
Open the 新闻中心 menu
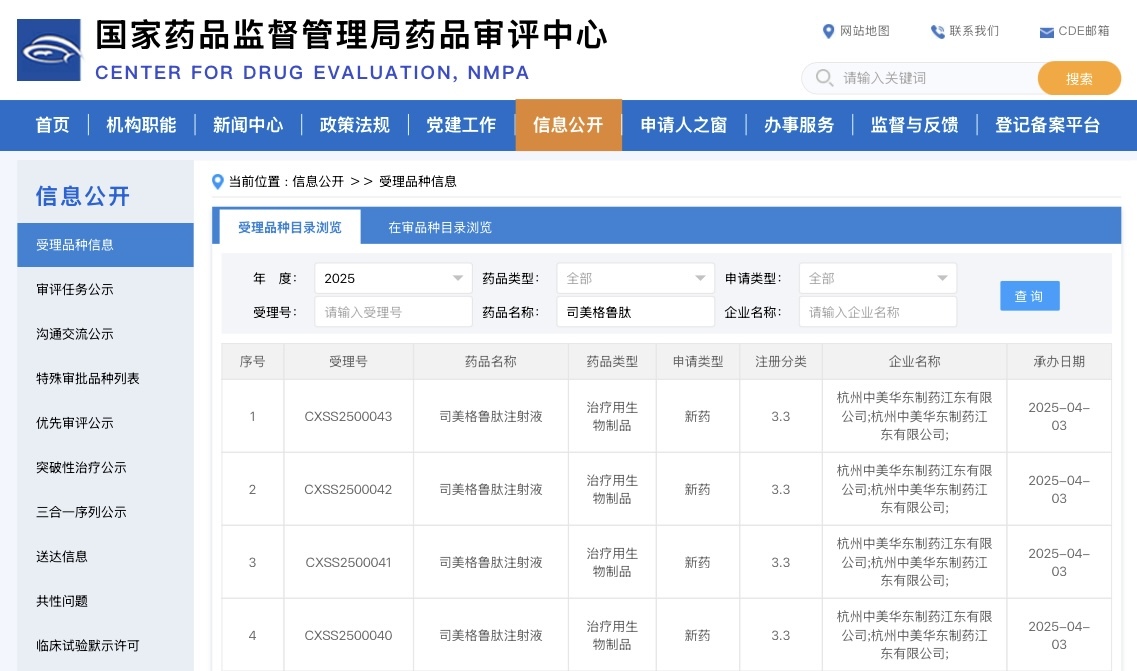point(248,125)
